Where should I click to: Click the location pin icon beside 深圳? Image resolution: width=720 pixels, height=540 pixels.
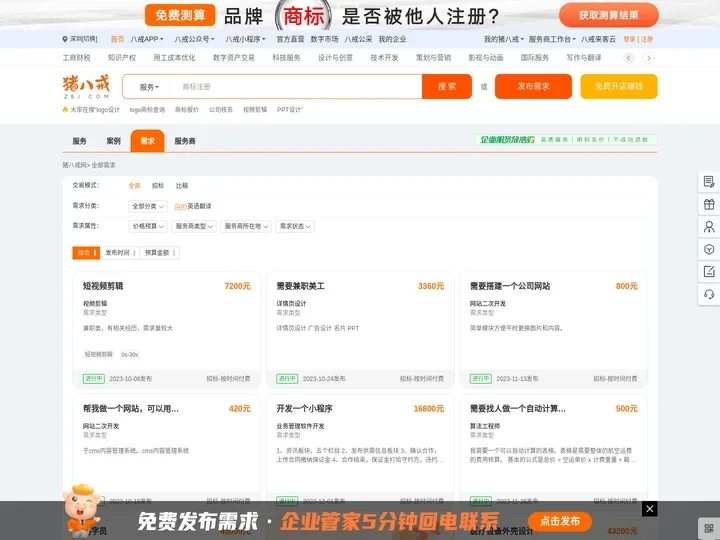click(65, 39)
